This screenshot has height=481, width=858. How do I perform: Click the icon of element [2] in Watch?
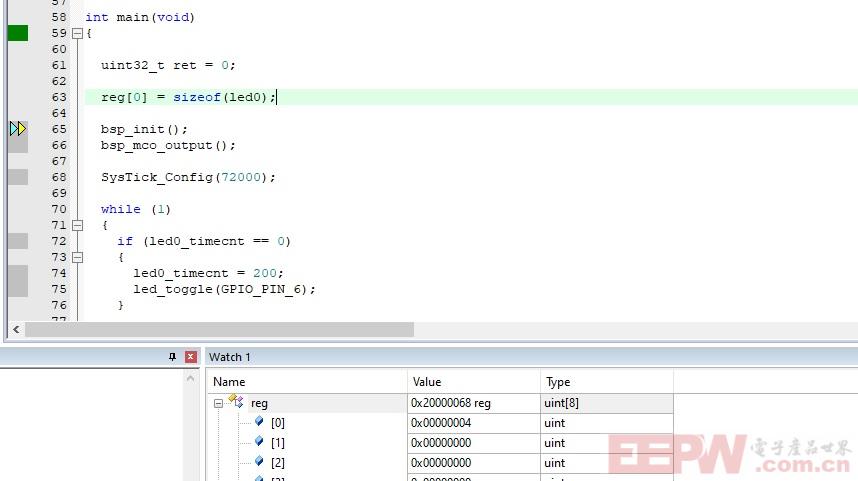[x=259, y=462]
